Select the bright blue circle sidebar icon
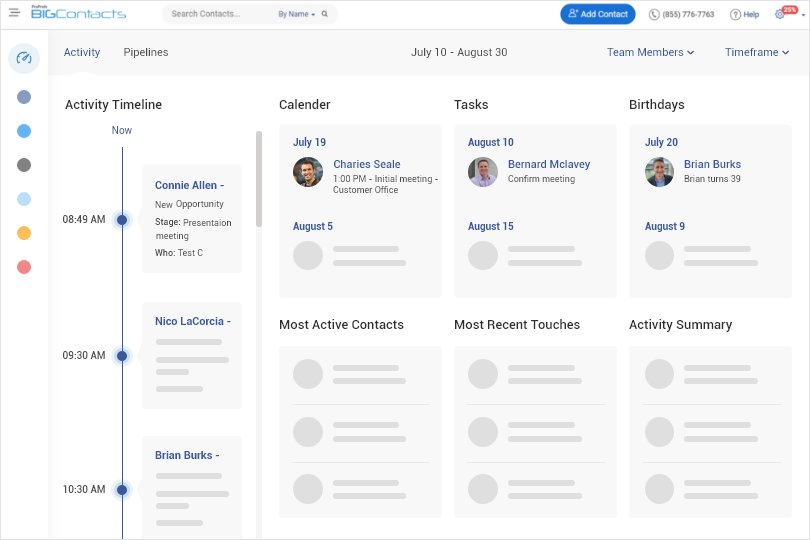This screenshot has height=540, width=810. (24, 131)
